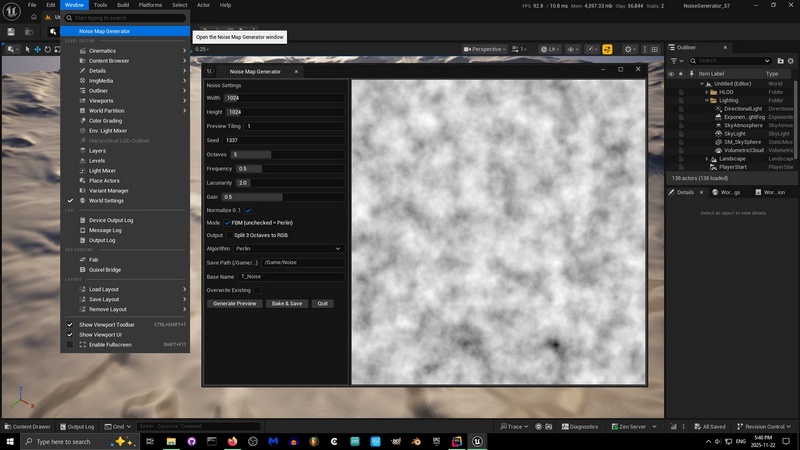Open the Tools menu
Image resolution: width=800 pixels, height=450 pixels.
click(x=101, y=5)
